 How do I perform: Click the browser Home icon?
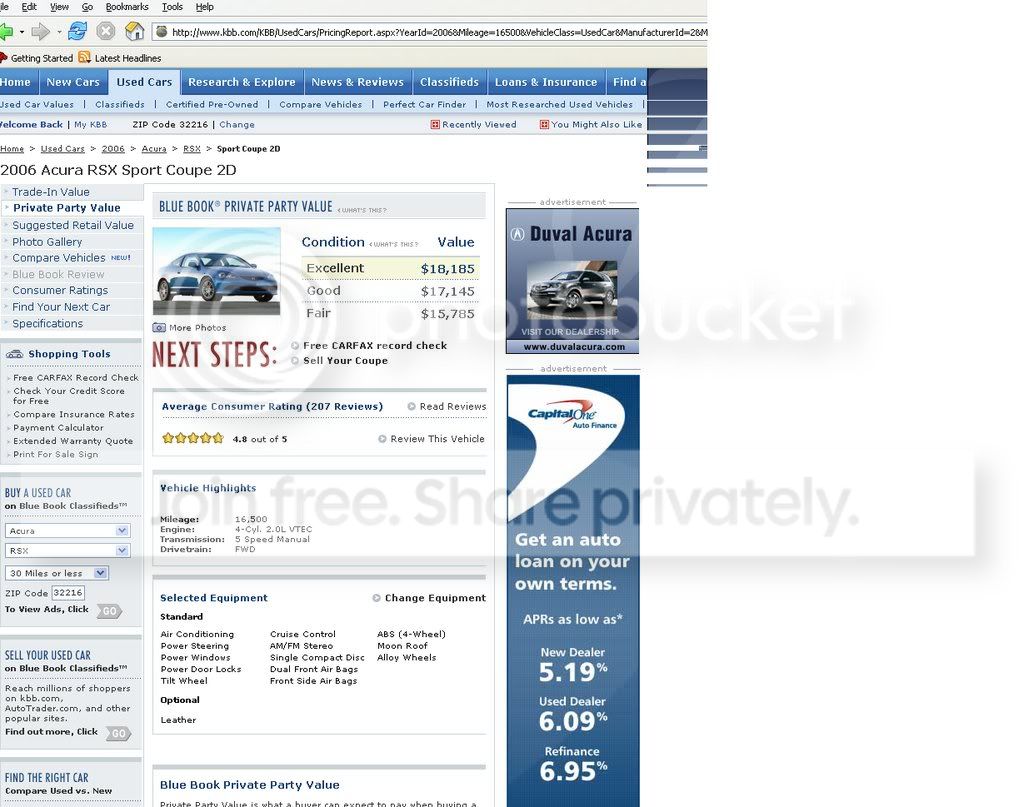pyautogui.click(x=134, y=31)
